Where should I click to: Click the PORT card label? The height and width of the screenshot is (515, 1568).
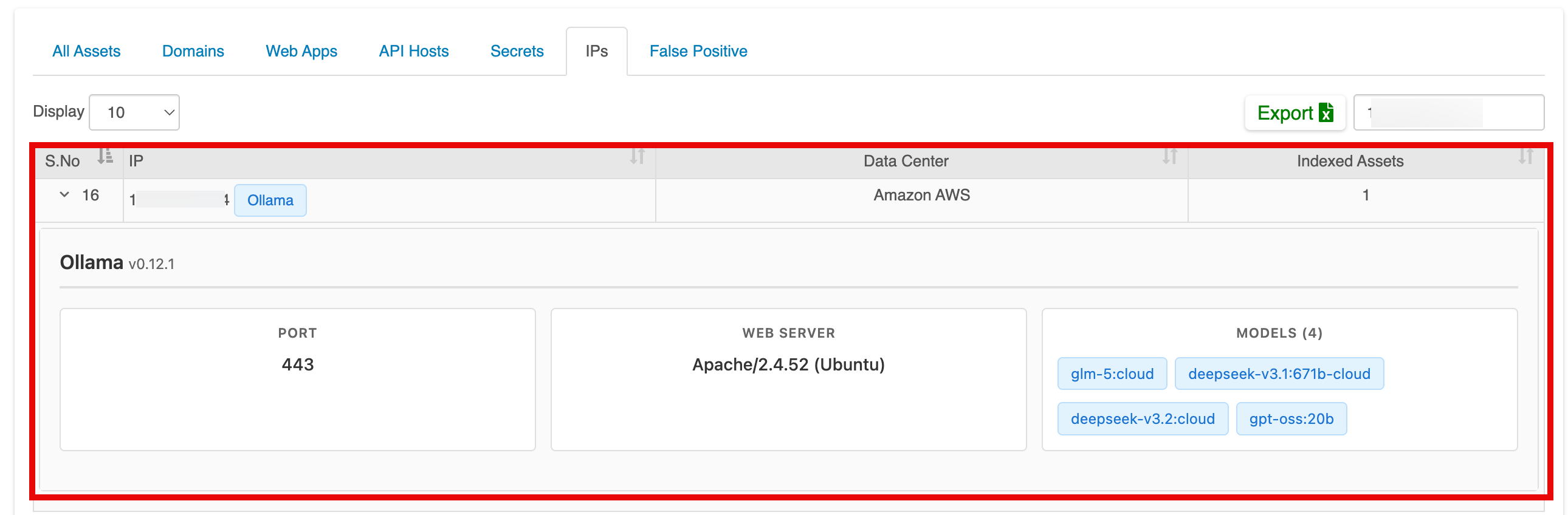tap(297, 333)
